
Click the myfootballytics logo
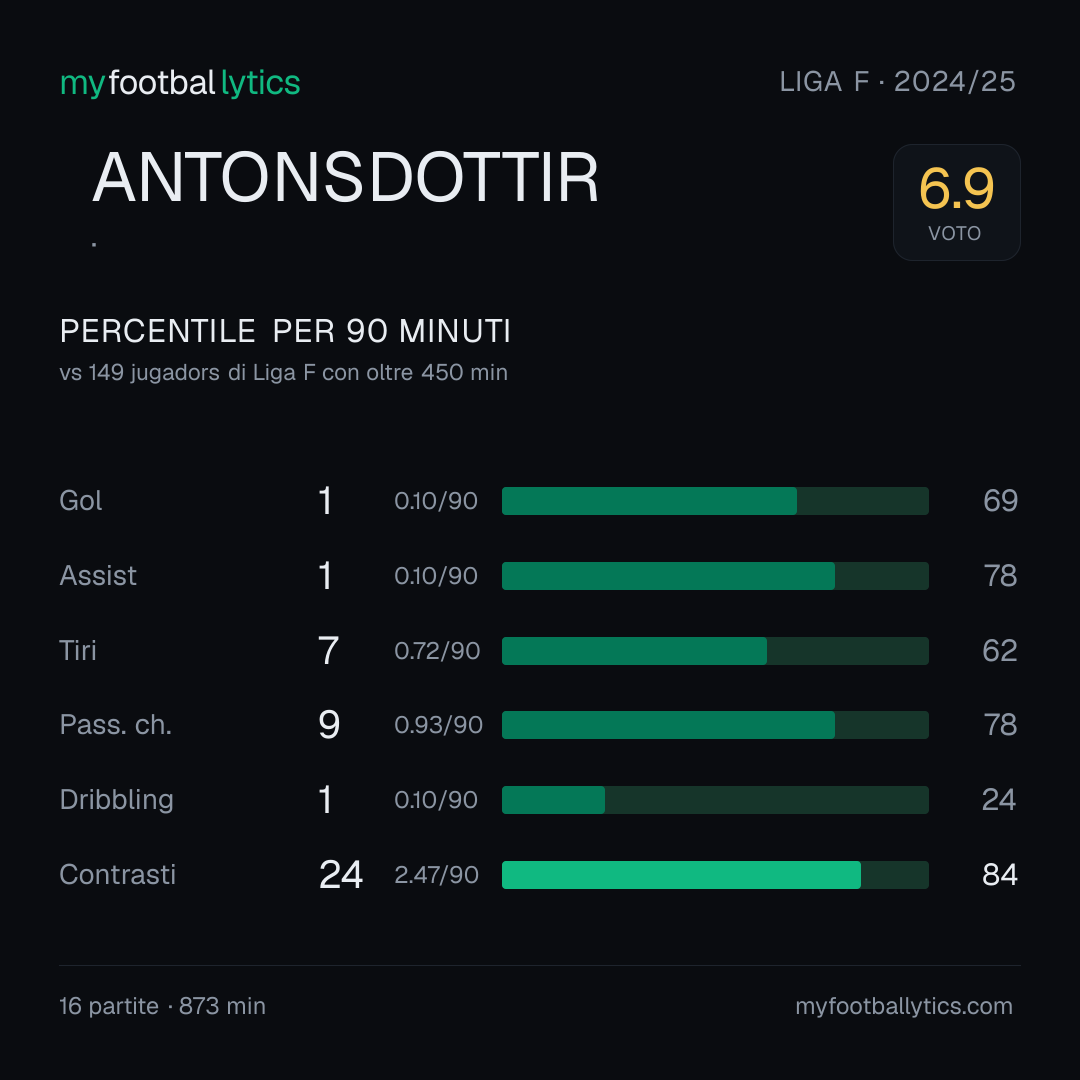(x=180, y=83)
